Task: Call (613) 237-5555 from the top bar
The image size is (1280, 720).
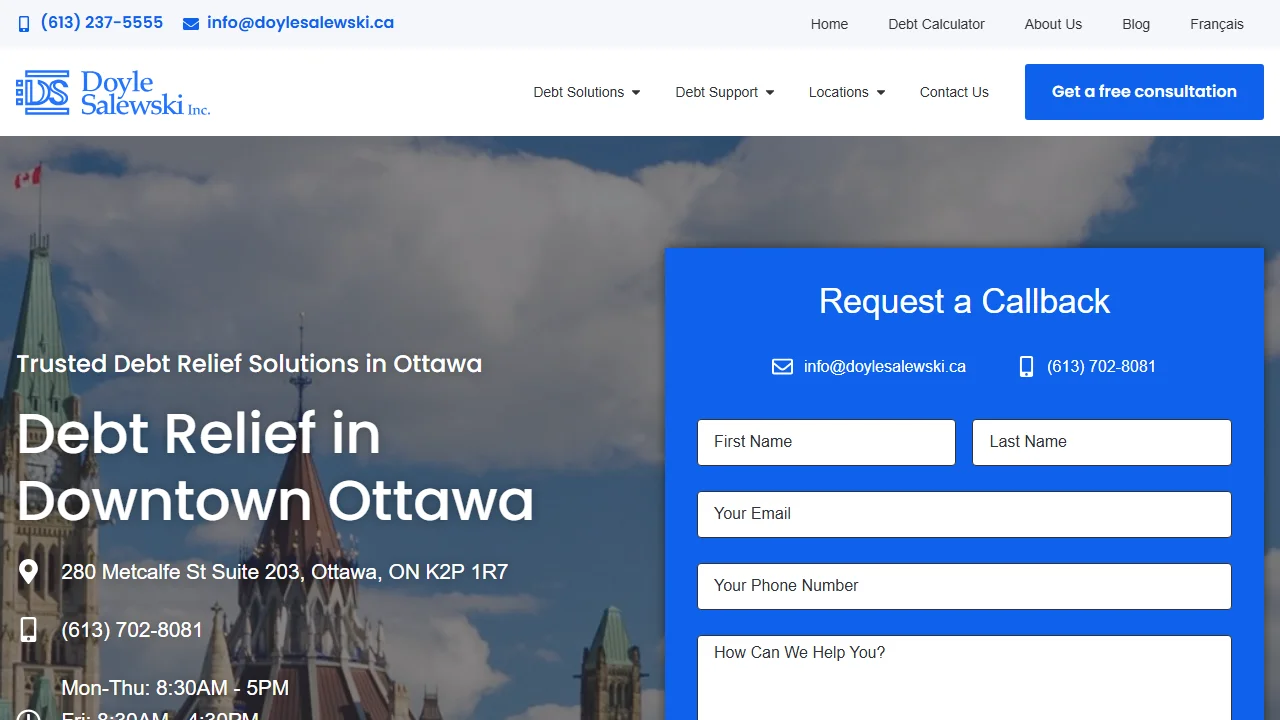Action: [x=102, y=23]
